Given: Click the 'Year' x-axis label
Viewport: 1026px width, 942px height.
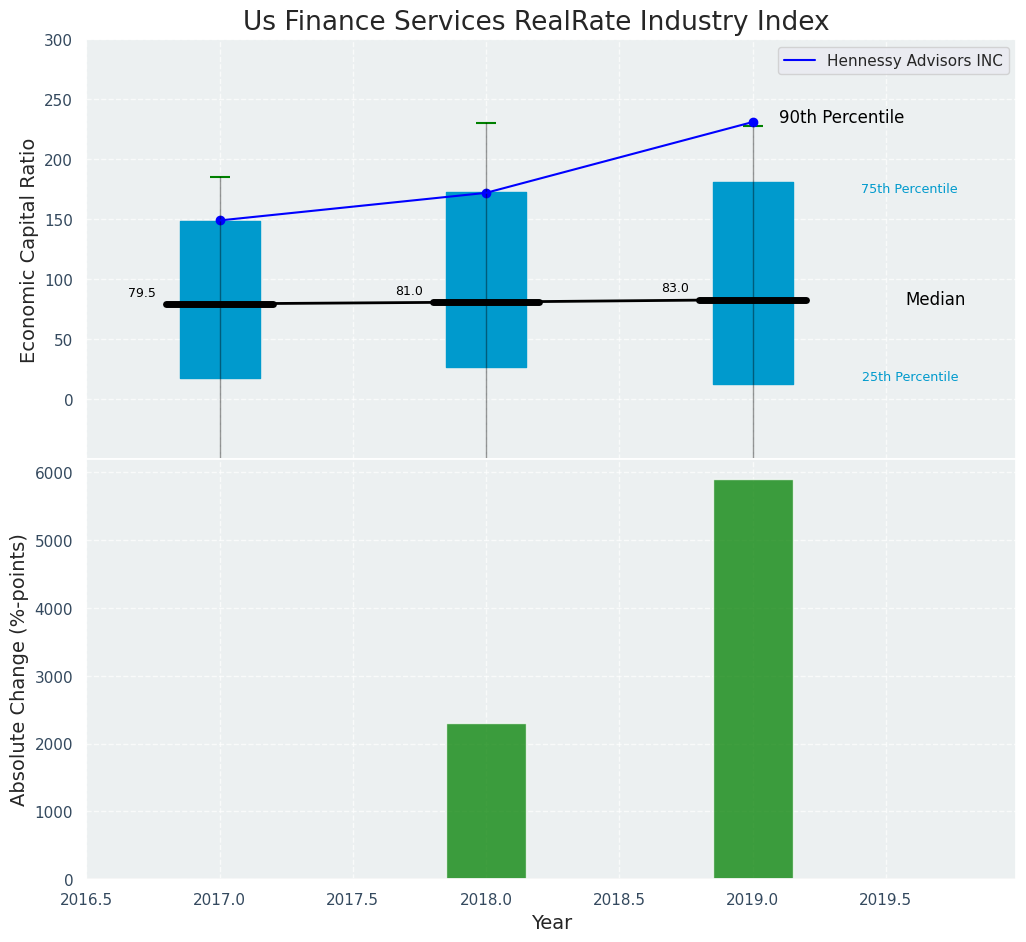Looking at the screenshot, I should [x=551, y=922].
